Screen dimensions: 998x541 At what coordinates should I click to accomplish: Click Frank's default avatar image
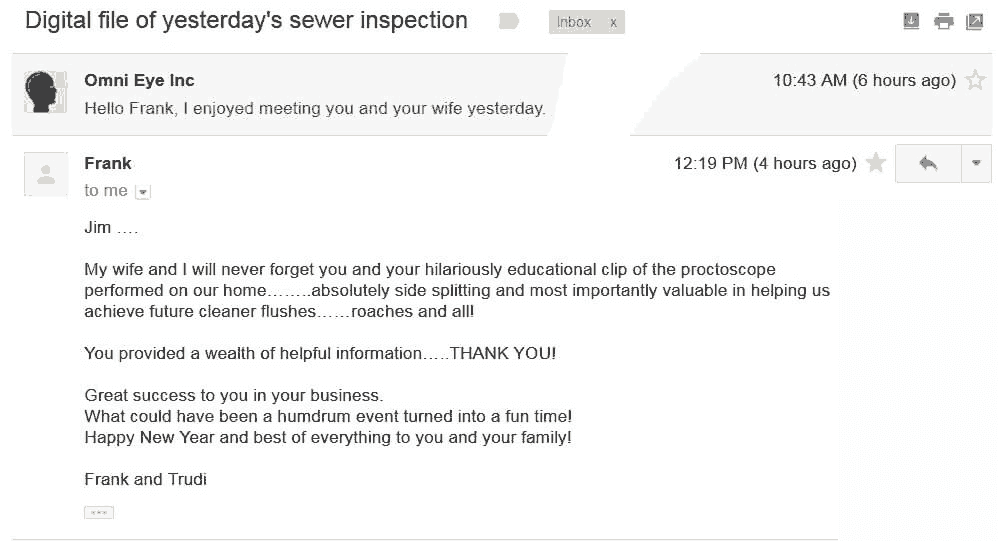tap(46, 174)
